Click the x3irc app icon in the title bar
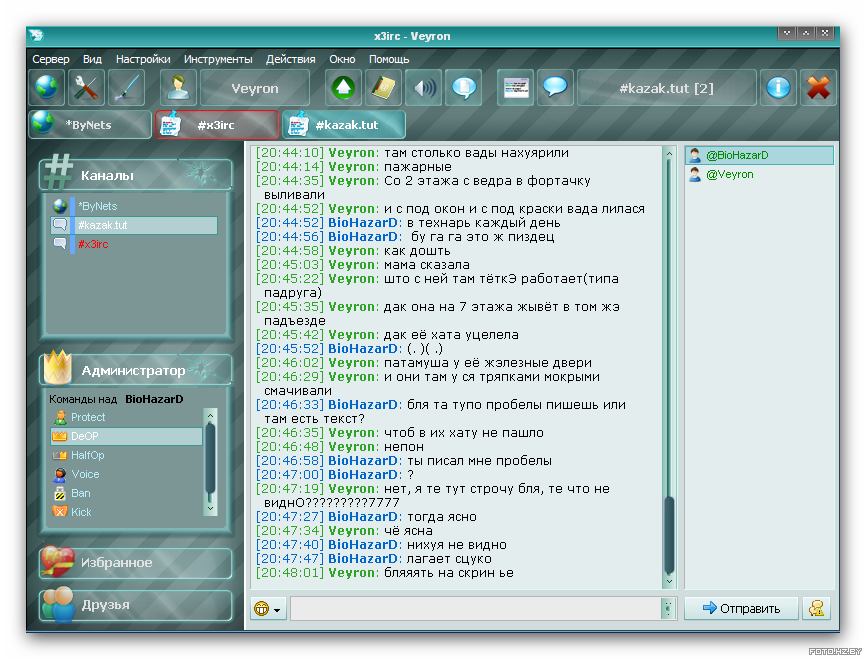866x659 pixels. tap(37, 36)
